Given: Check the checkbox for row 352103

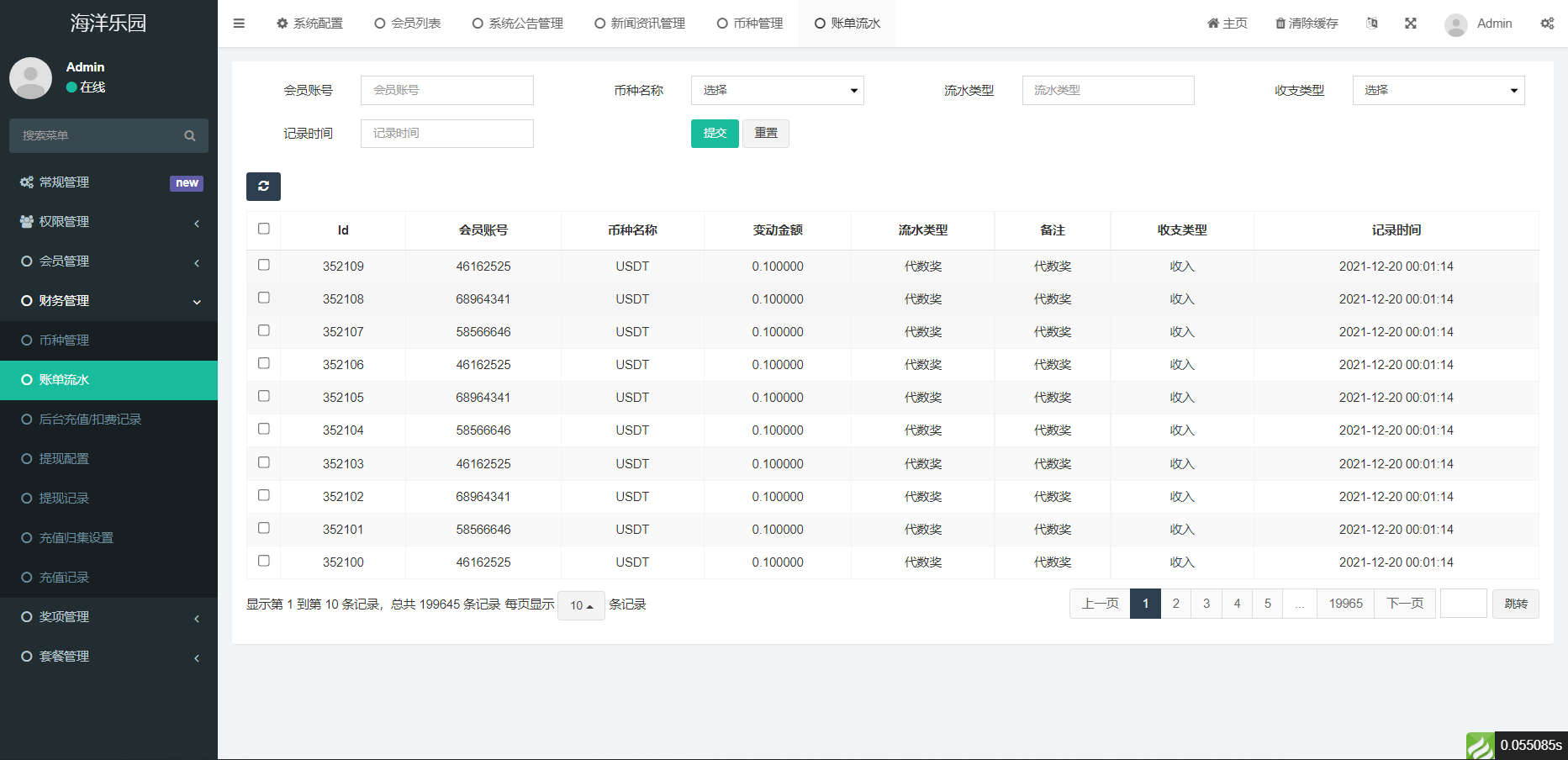Looking at the screenshot, I should point(264,462).
